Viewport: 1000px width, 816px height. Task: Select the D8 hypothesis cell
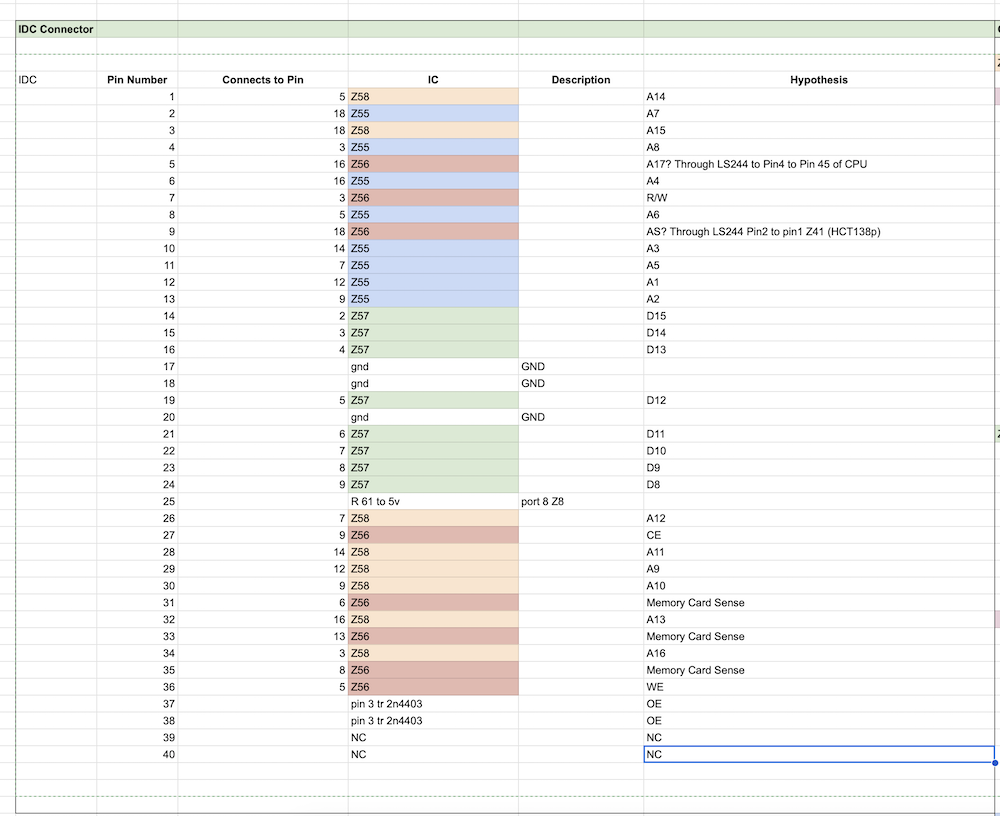tap(819, 485)
